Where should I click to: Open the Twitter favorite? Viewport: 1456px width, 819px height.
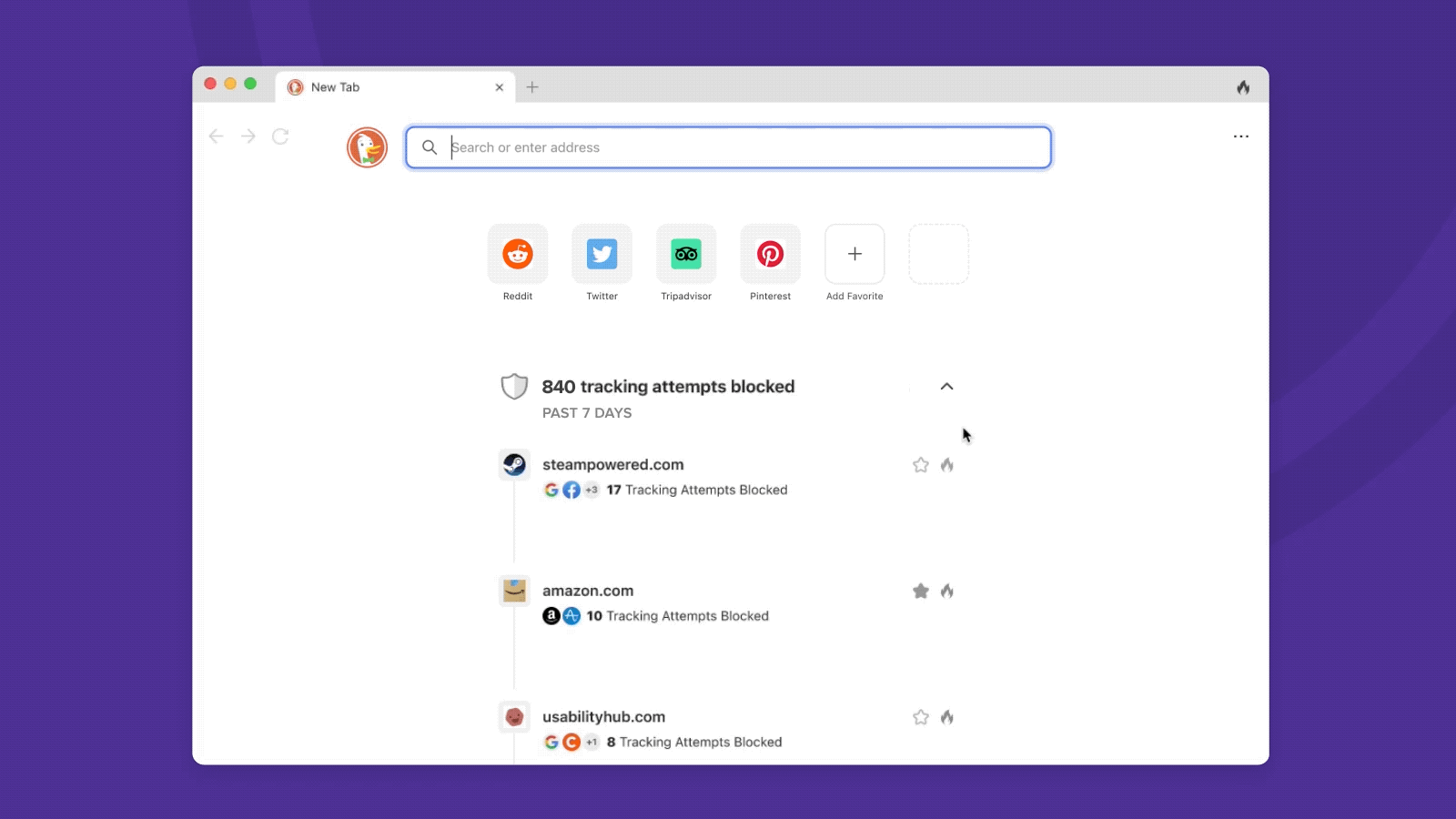tap(602, 254)
